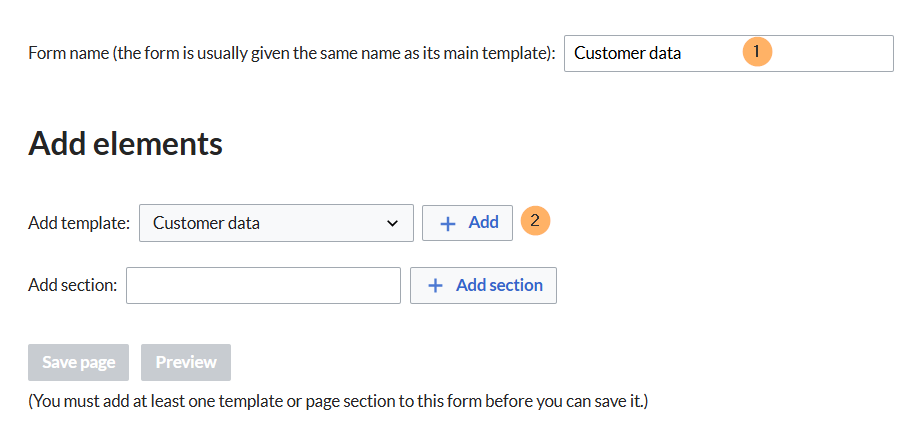Click the 'You must add at least one template' note

(x=338, y=401)
